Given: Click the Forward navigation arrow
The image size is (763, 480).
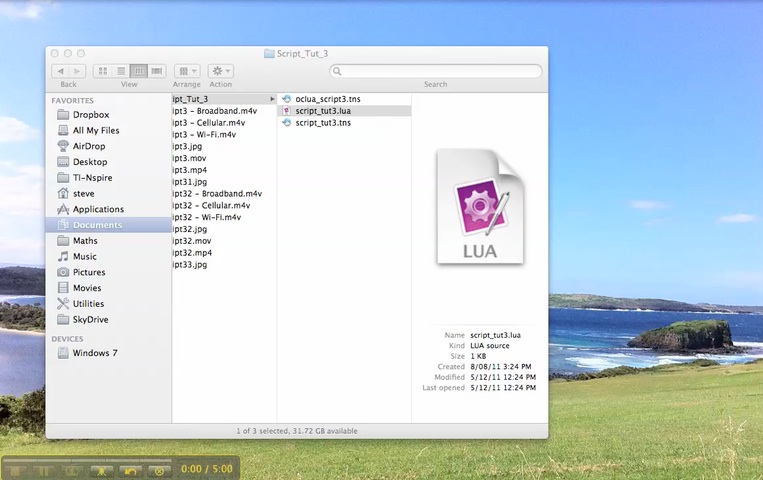Looking at the screenshot, I should point(77,71).
